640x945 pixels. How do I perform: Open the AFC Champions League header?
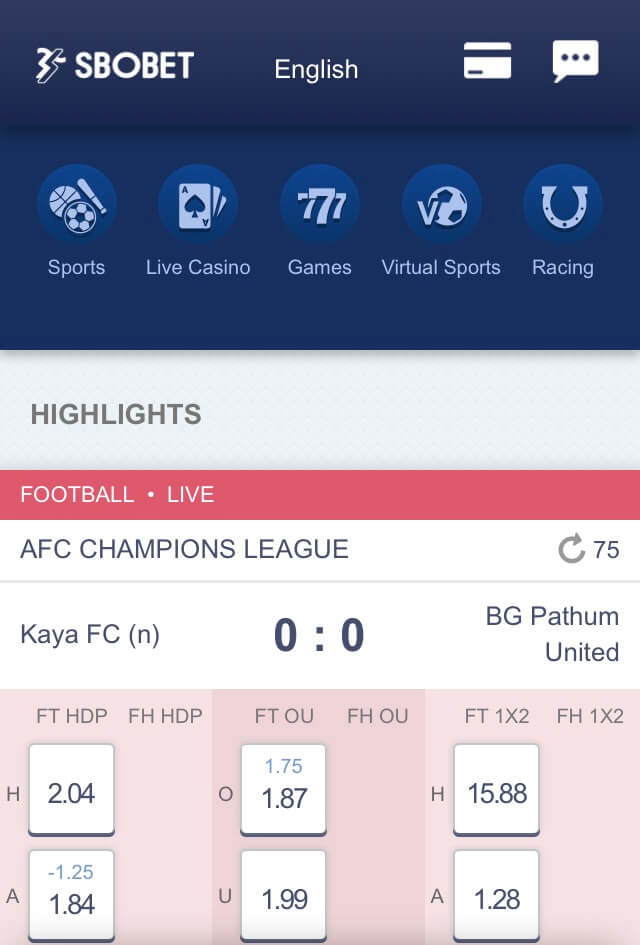click(185, 549)
